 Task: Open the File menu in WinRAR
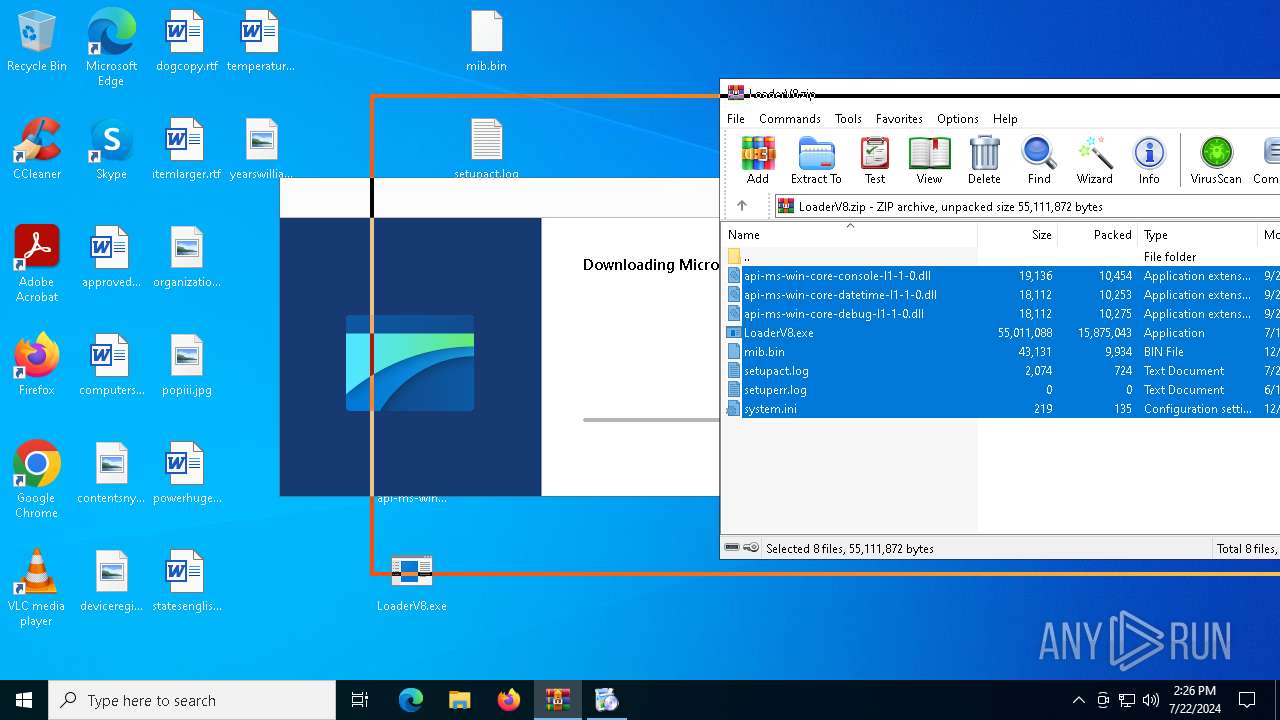click(736, 118)
